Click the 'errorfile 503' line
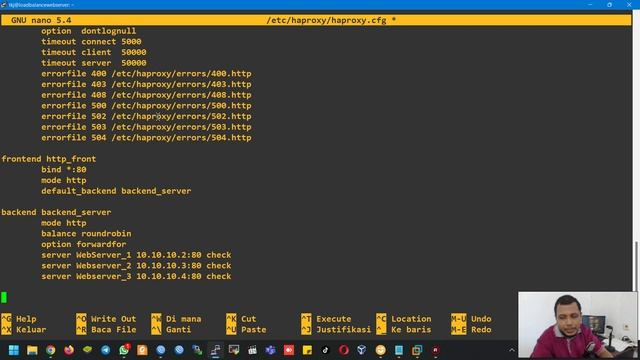Screen dimensions: 640x360 pyautogui.click(x=146, y=127)
